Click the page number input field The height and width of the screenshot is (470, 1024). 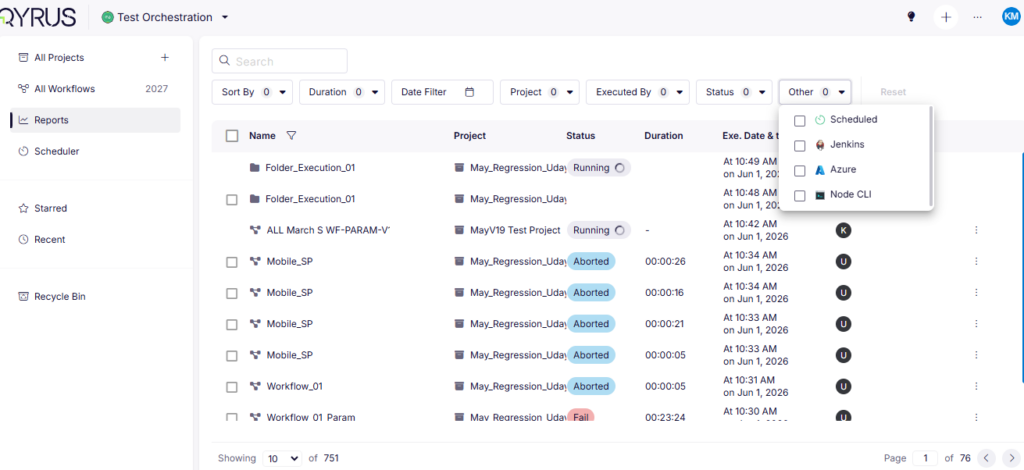click(925, 458)
